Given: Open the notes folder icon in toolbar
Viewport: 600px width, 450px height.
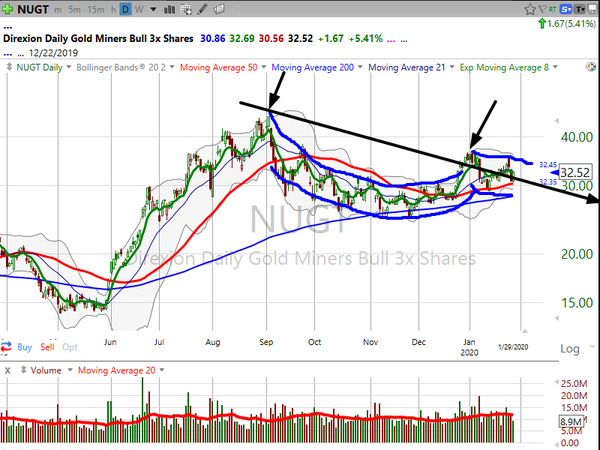Looking at the screenshot, I should 219,9.
